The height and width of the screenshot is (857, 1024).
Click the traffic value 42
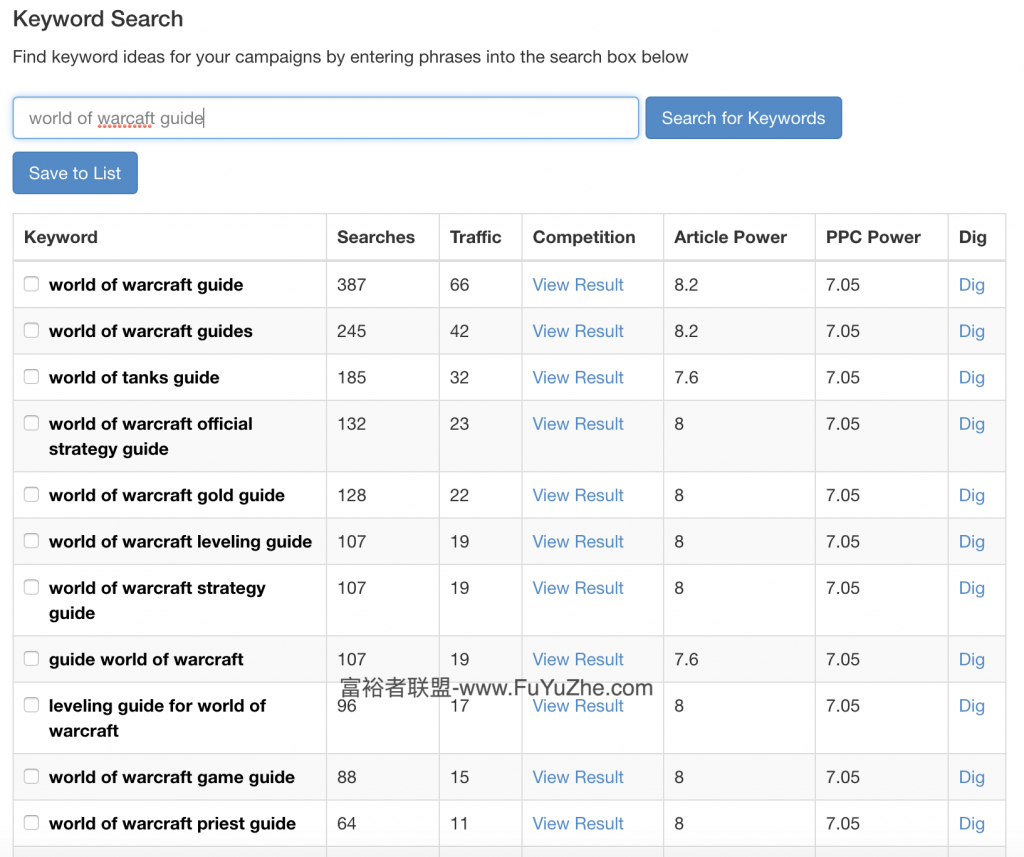(460, 331)
